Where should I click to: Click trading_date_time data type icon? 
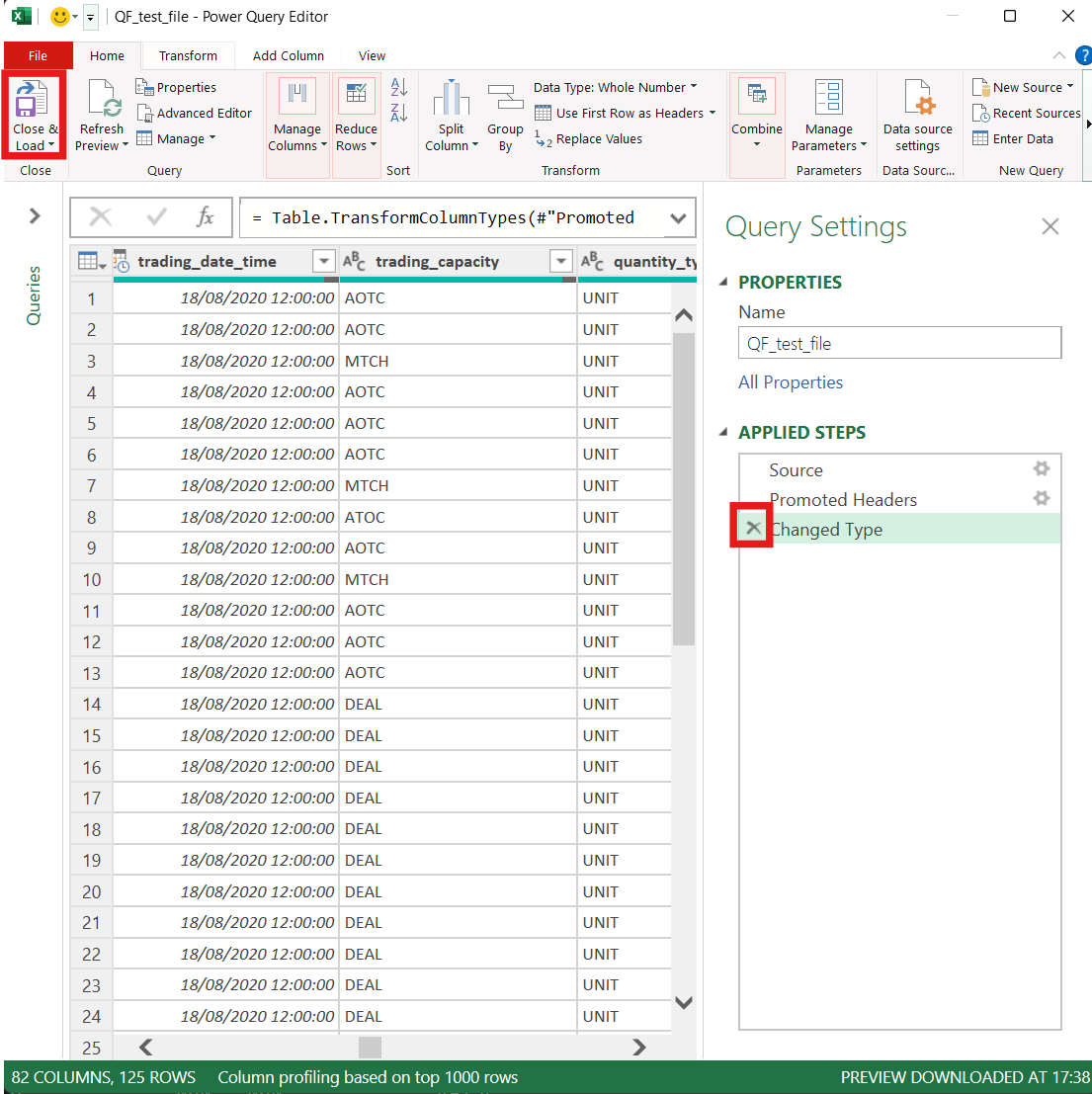(122, 261)
